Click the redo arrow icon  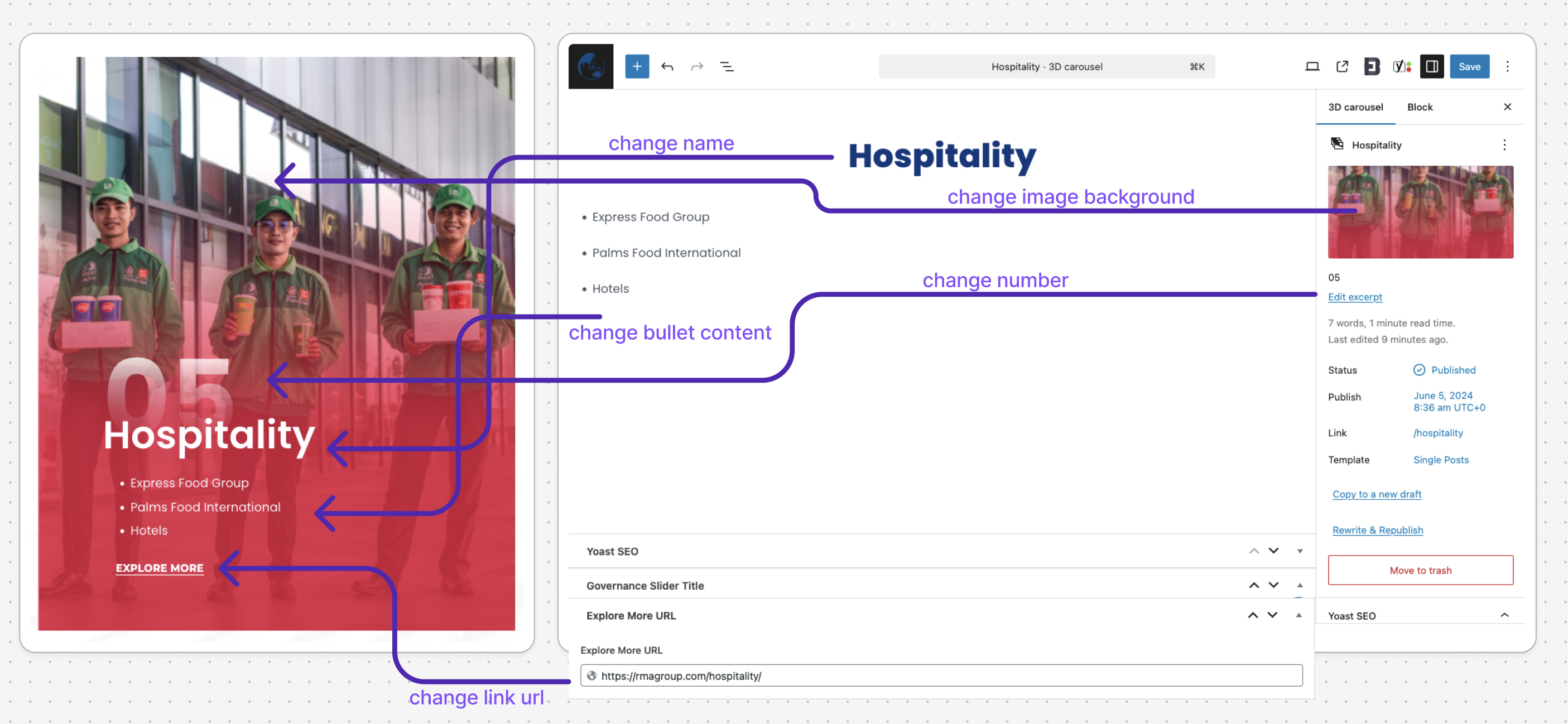[x=697, y=66]
